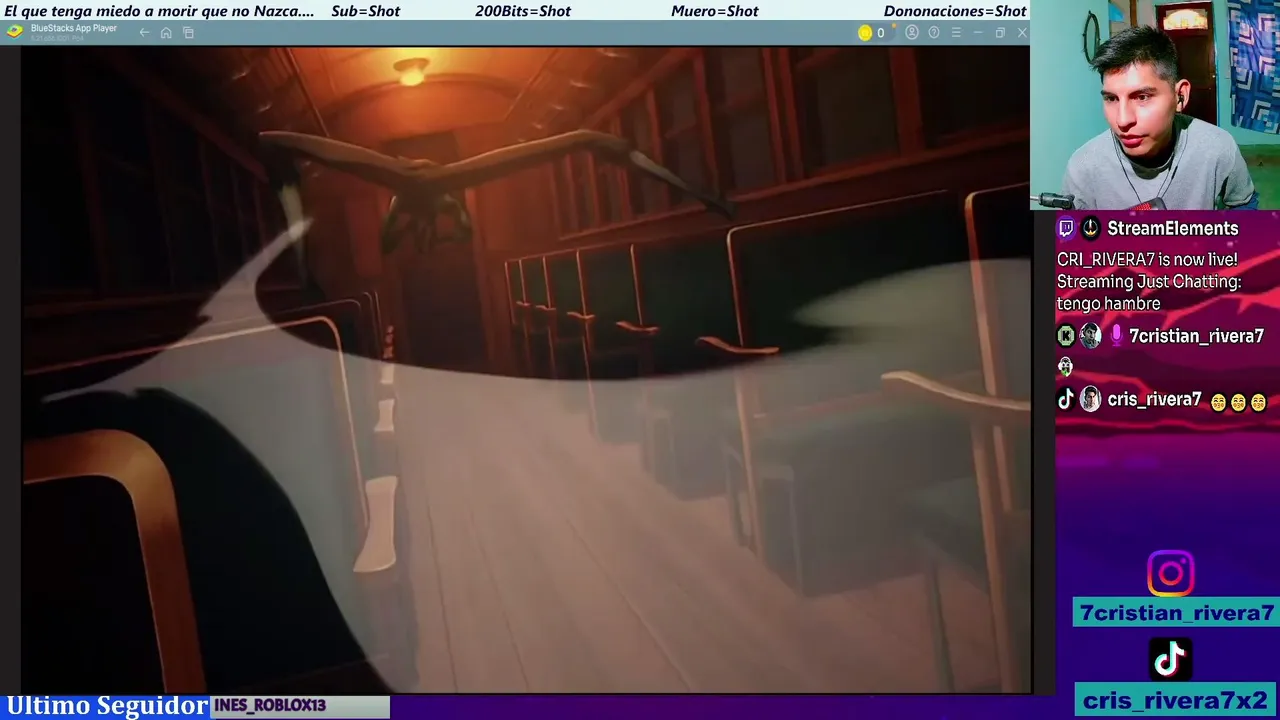1280x720 pixels.
Task: Click the gold coin icon
Action: 865,33
